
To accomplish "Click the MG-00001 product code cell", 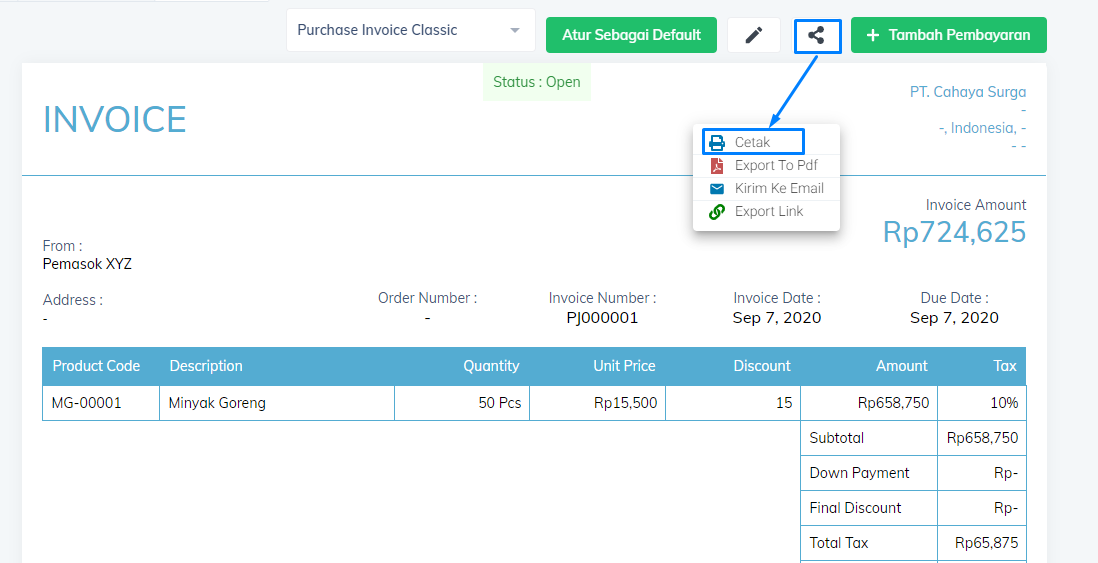I will click(x=101, y=403).
